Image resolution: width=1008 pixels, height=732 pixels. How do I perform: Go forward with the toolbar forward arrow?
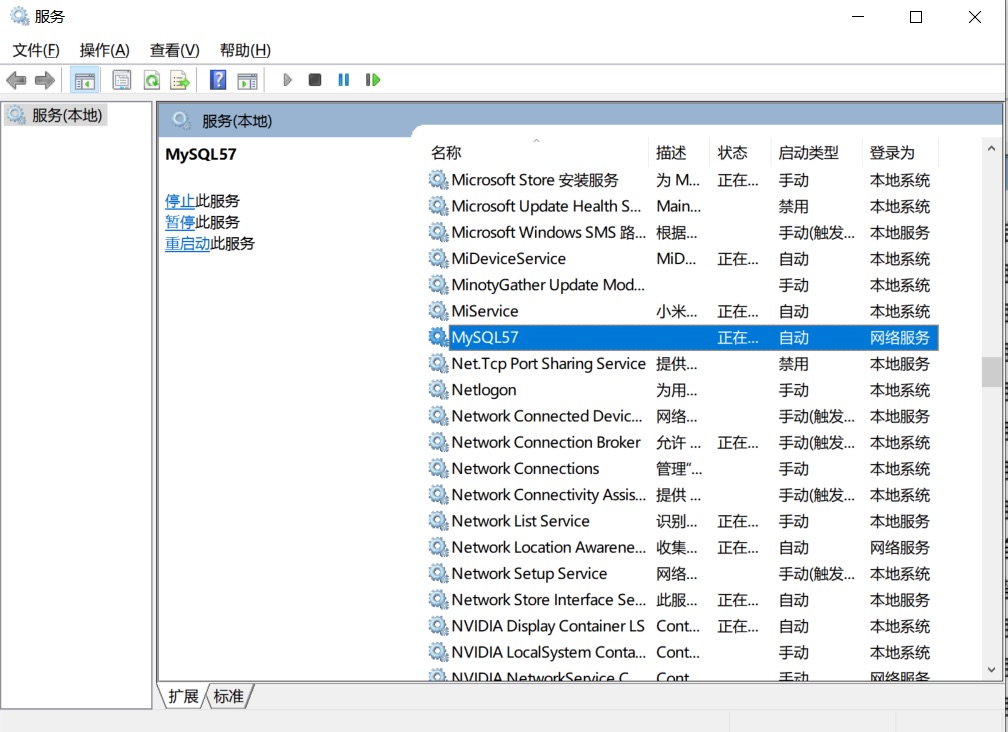coord(44,80)
